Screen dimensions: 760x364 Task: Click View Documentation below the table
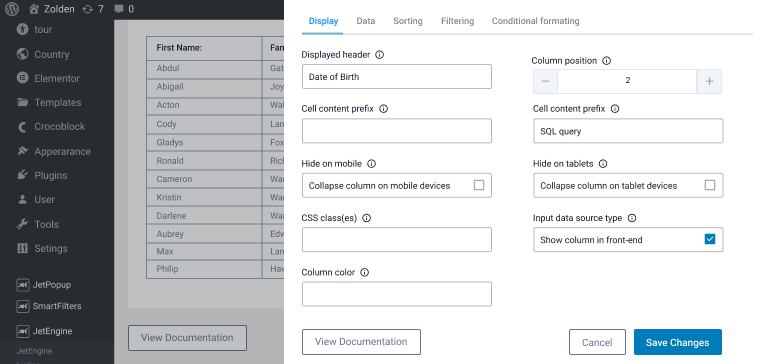point(187,338)
